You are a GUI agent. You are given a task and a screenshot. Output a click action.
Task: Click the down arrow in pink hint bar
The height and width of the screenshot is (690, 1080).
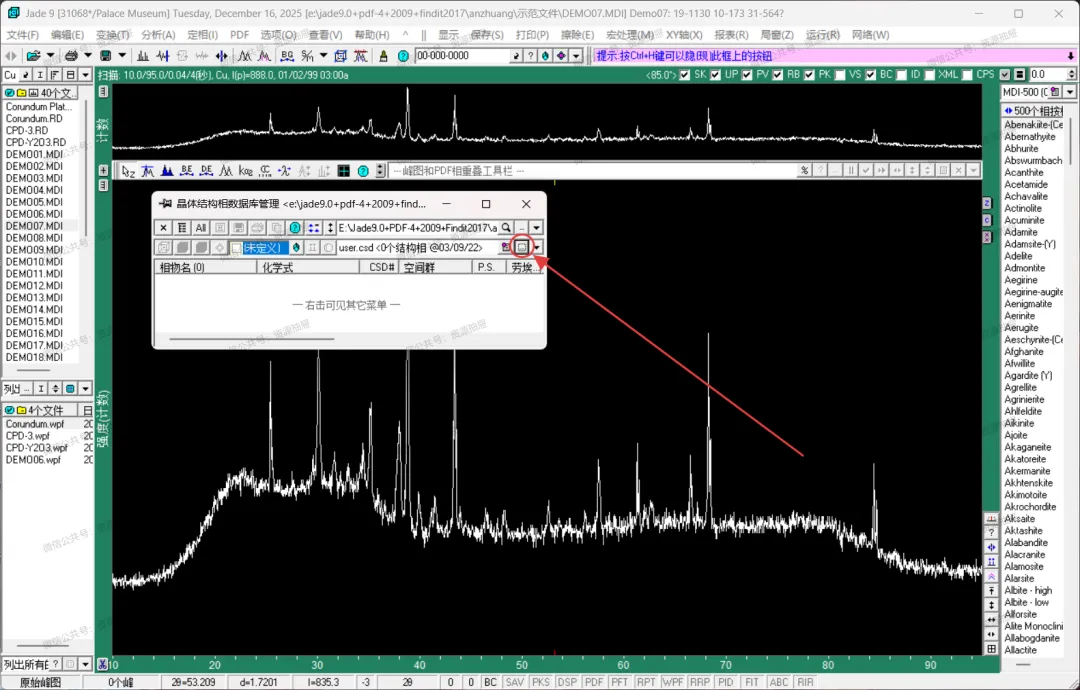click(x=1070, y=56)
